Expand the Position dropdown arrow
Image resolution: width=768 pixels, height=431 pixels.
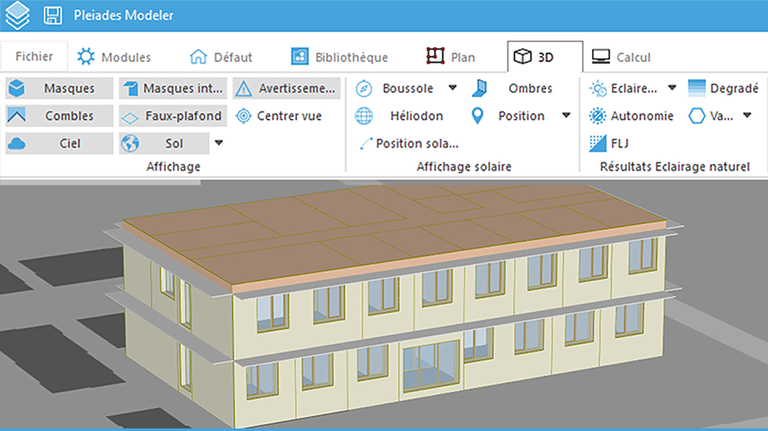[566, 116]
